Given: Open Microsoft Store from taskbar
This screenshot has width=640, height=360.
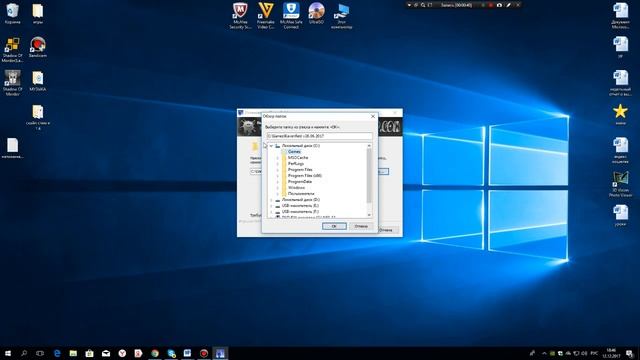Looking at the screenshot, I should tap(89, 353).
